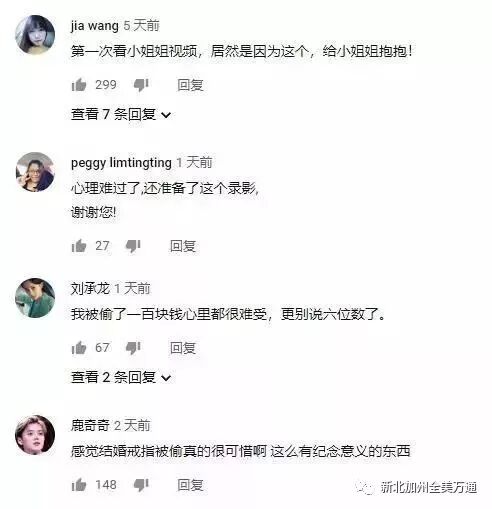Open 刘承龙's profile picture

[x=35, y=298]
